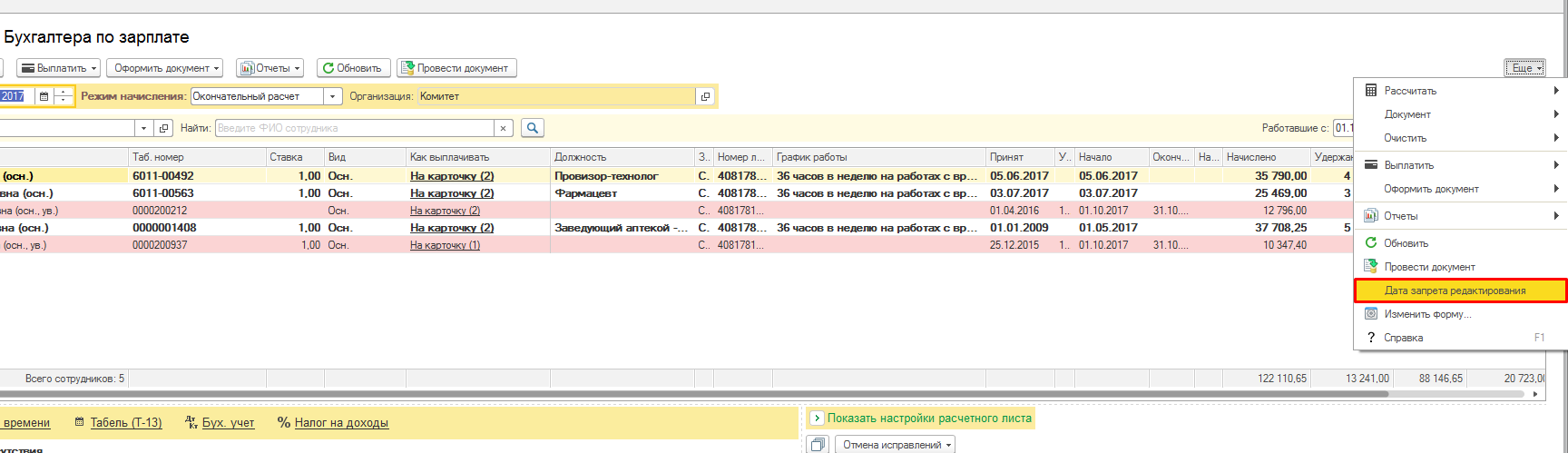Open Режим начисления dropdown arrow
This screenshot has width=1568, height=453.
(333, 96)
